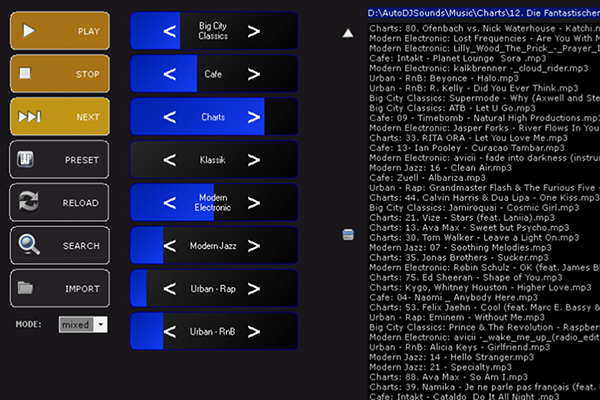Click the magnifying glass search icon
This screenshot has height=400, width=600.
coord(29,245)
